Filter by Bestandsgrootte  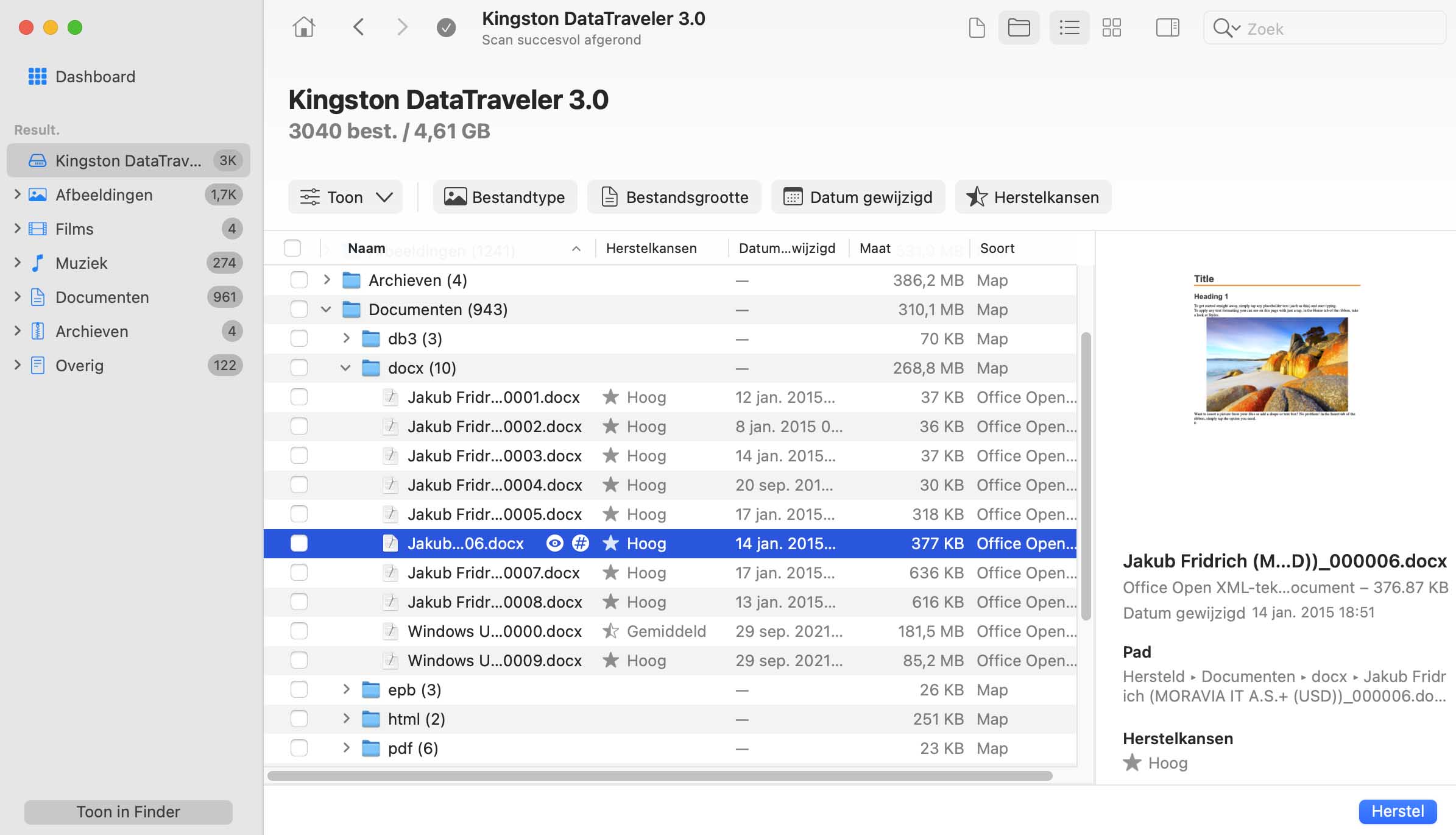[674, 197]
